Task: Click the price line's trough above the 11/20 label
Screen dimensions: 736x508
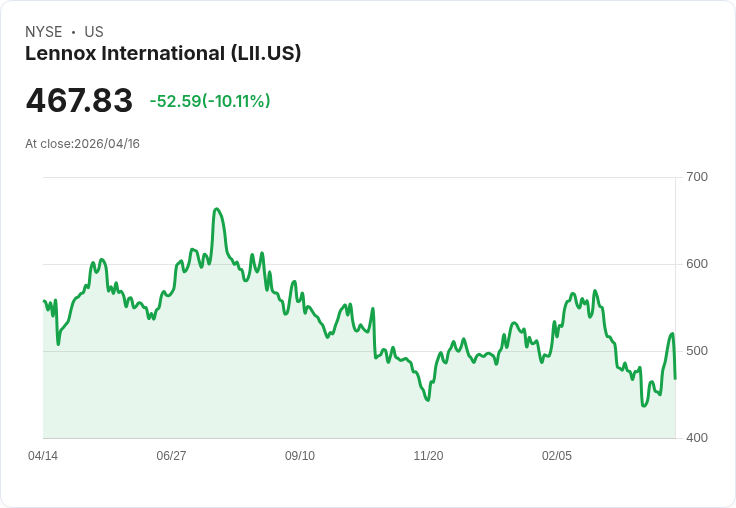Action: click(x=428, y=400)
